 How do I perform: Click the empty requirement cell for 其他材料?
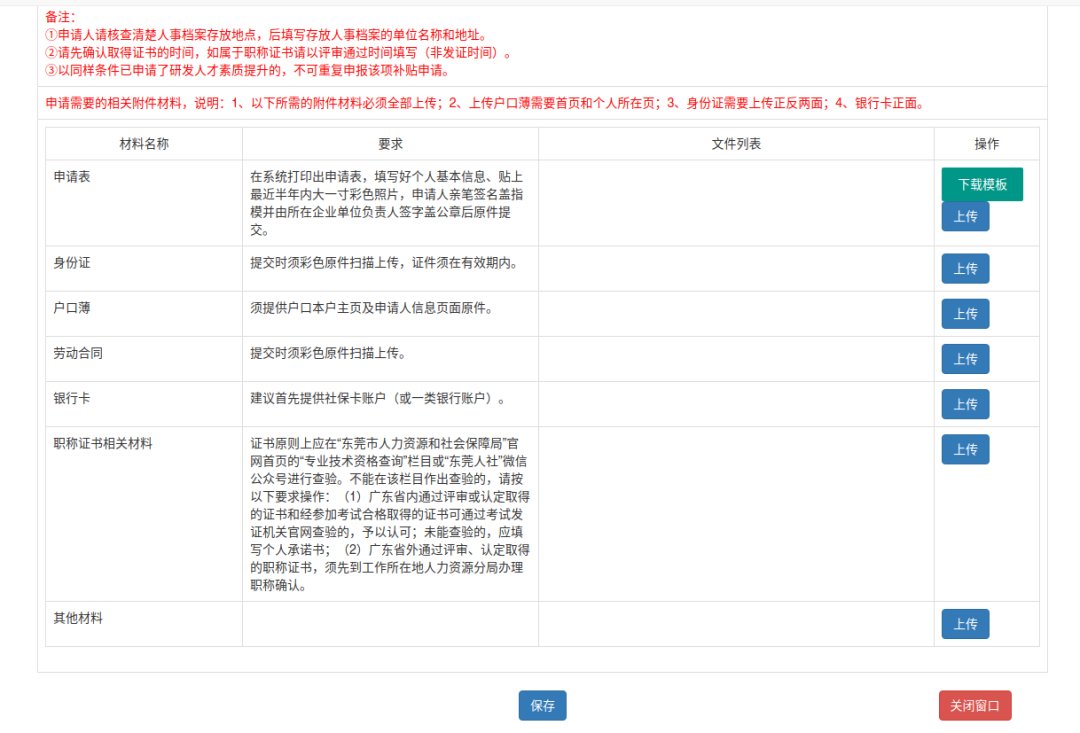(x=390, y=624)
